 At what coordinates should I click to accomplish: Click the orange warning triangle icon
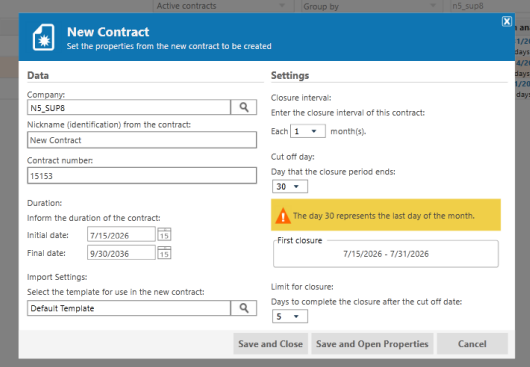click(283, 216)
